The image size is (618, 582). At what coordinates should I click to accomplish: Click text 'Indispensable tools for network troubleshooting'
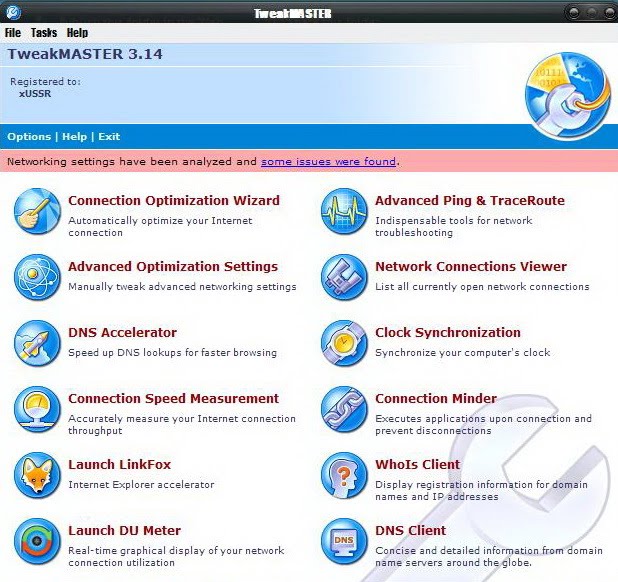454,227
